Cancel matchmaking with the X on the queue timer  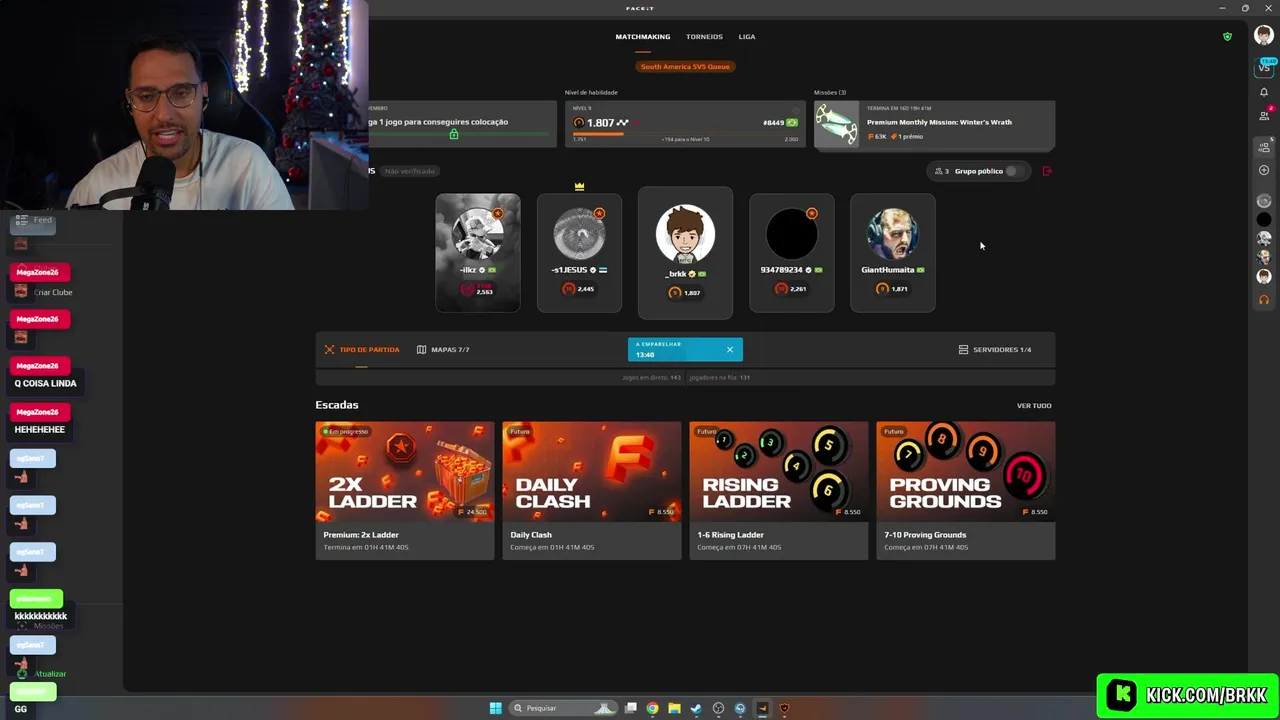730,350
